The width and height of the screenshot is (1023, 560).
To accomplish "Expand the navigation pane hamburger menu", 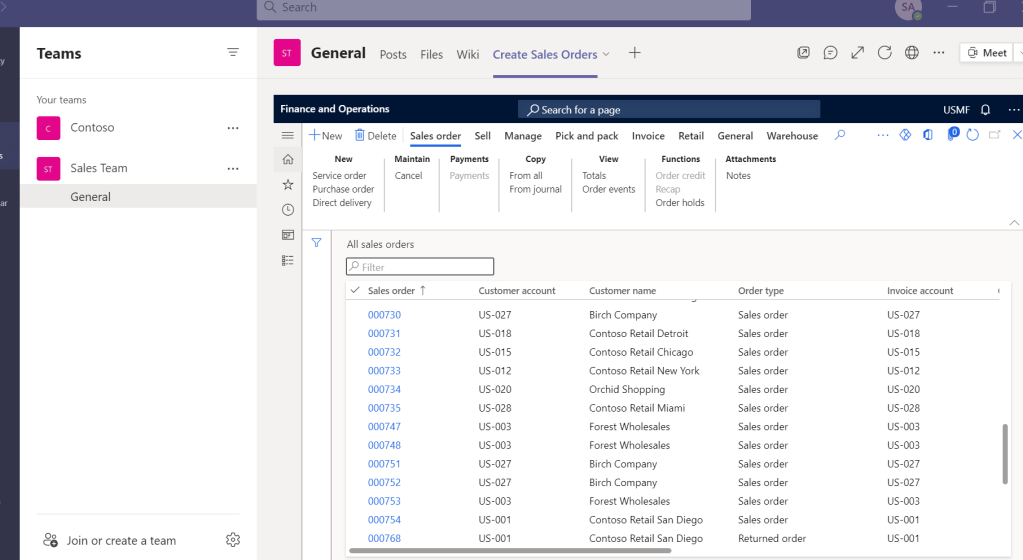I will coord(288,135).
